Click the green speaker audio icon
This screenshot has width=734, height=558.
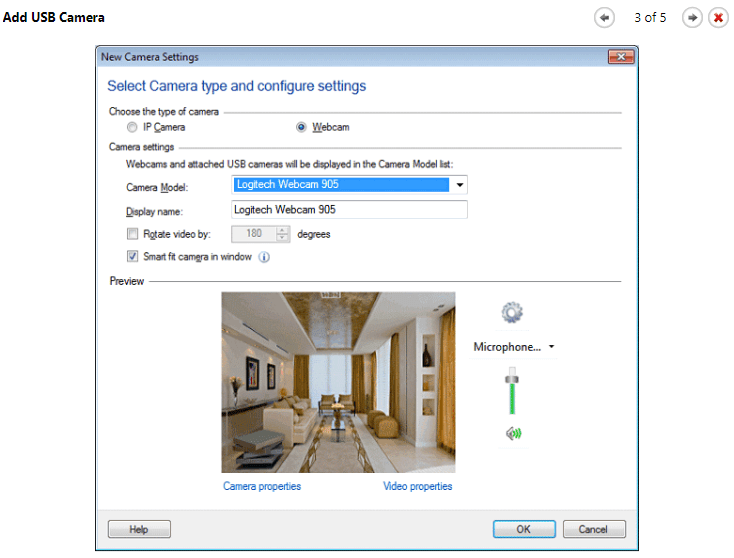[x=514, y=433]
